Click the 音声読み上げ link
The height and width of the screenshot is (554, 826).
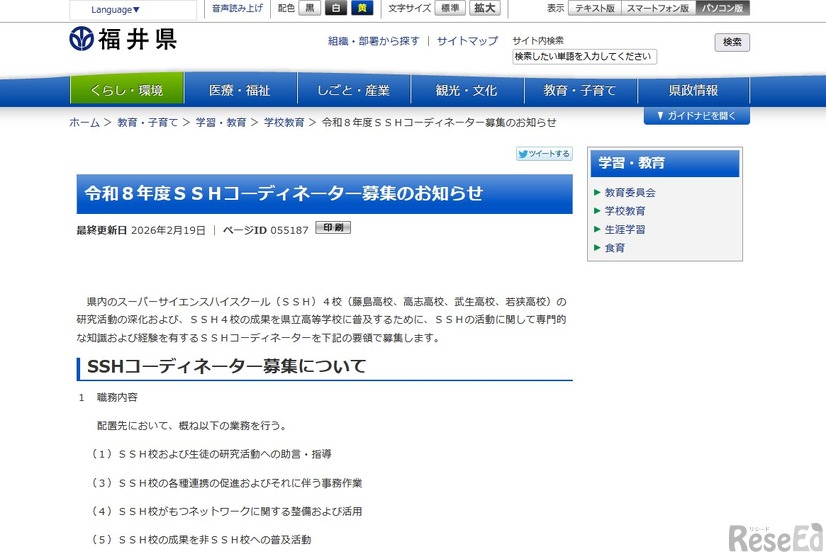pos(237,8)
